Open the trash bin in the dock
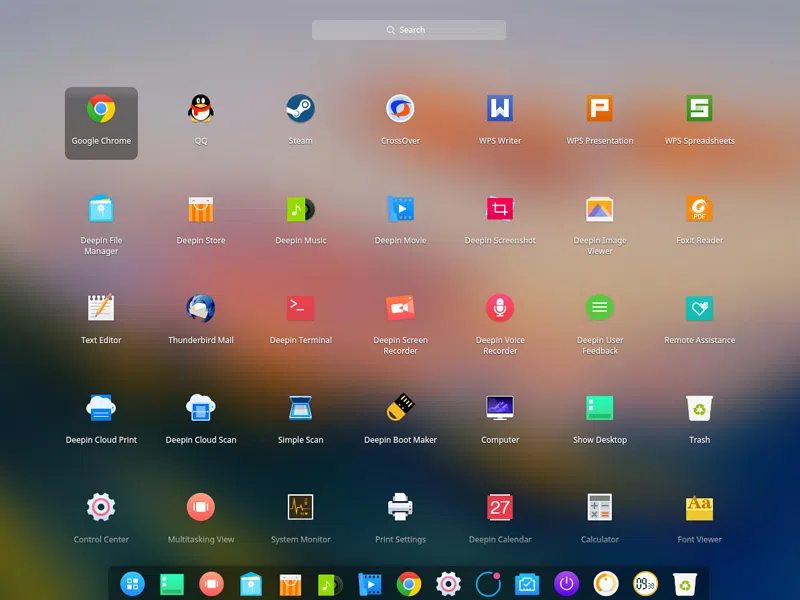 click(685, 584)
